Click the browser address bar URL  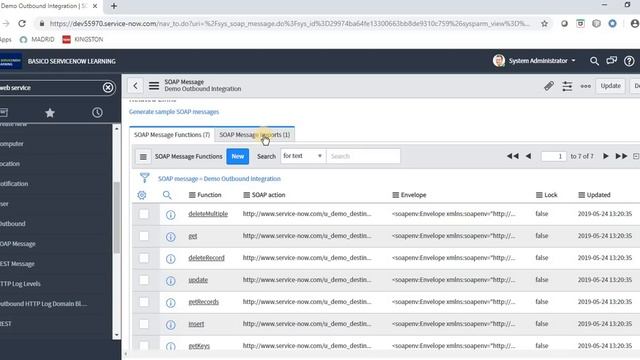289,24
